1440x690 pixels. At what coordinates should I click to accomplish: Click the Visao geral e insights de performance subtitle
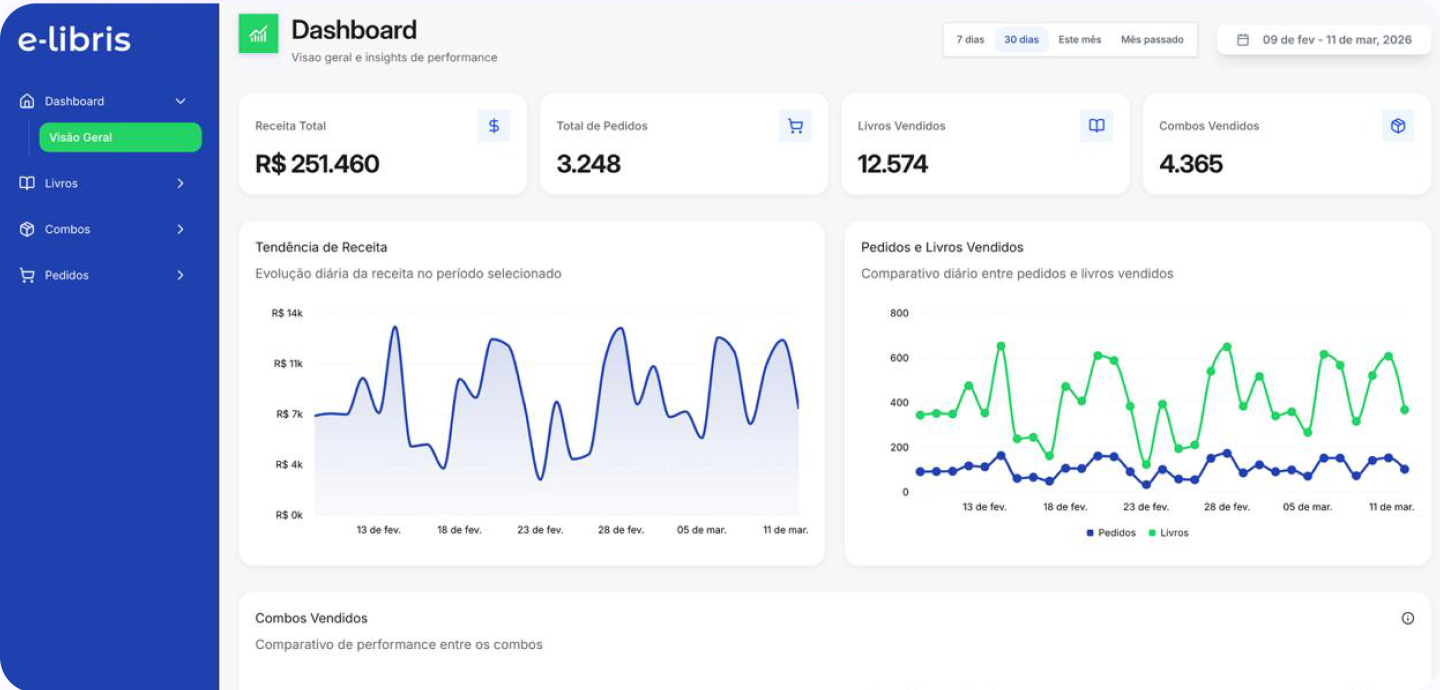coord(394,58)
